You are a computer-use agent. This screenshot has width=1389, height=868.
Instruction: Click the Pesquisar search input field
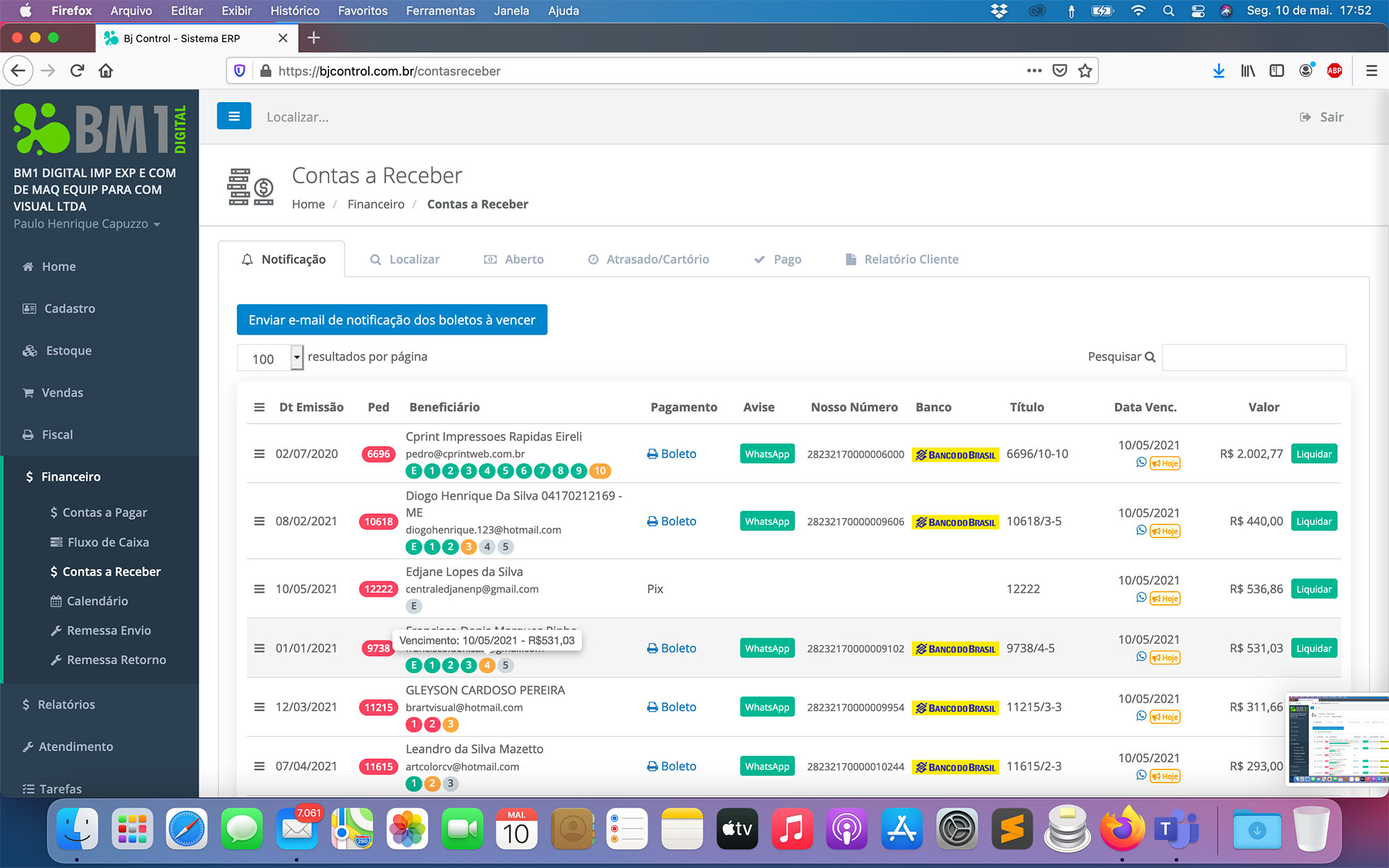[1254, 357]
